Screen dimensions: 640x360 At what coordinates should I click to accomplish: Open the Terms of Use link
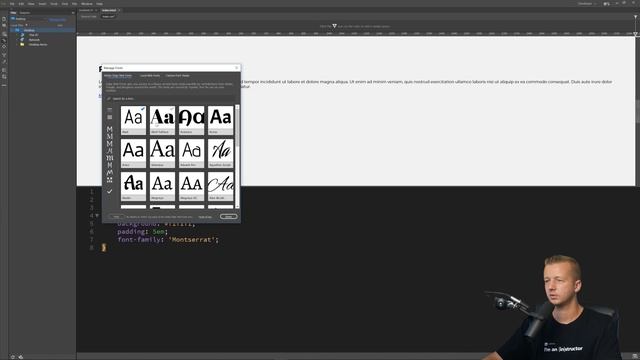205,217
